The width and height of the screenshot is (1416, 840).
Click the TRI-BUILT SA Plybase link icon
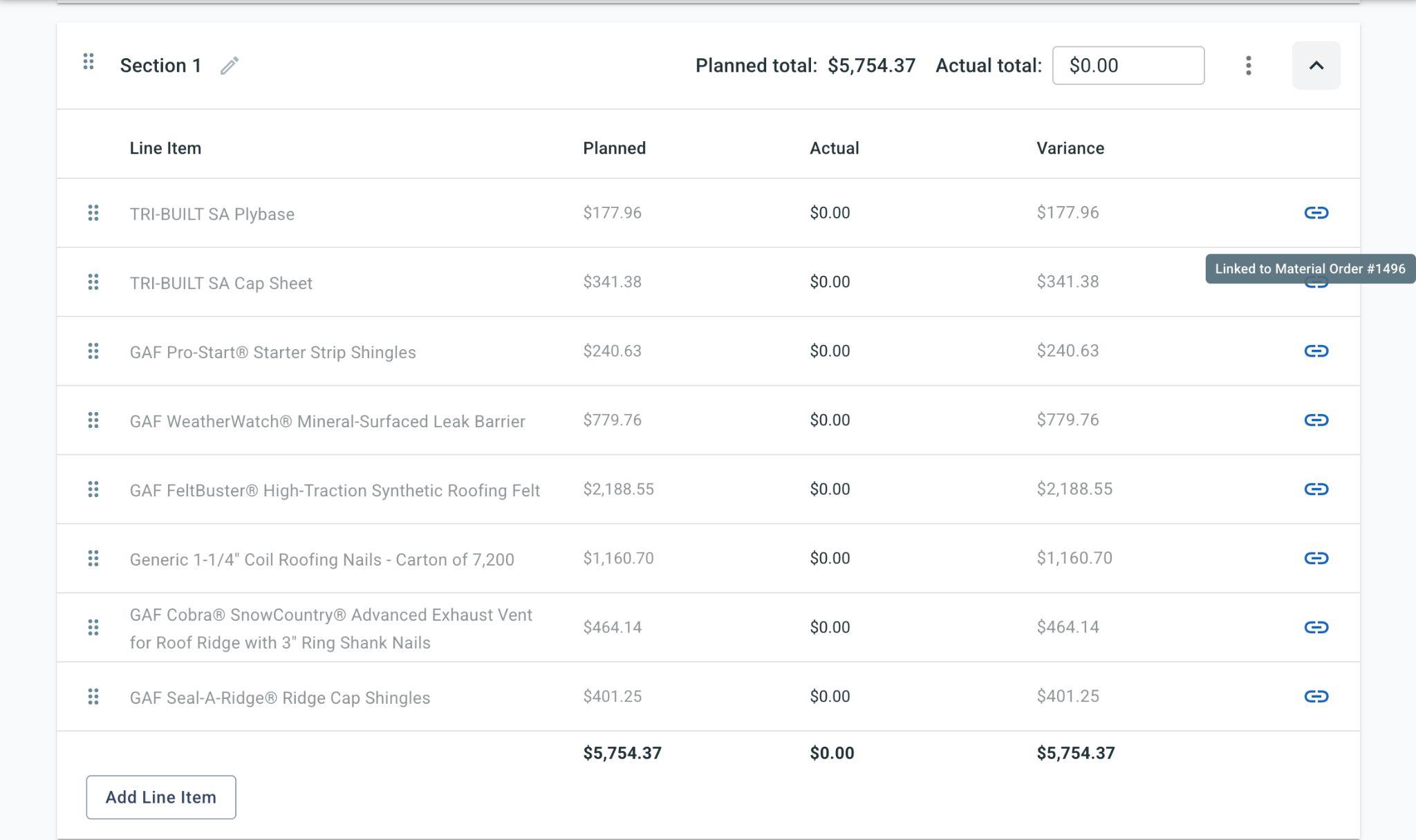point(1316,212)
